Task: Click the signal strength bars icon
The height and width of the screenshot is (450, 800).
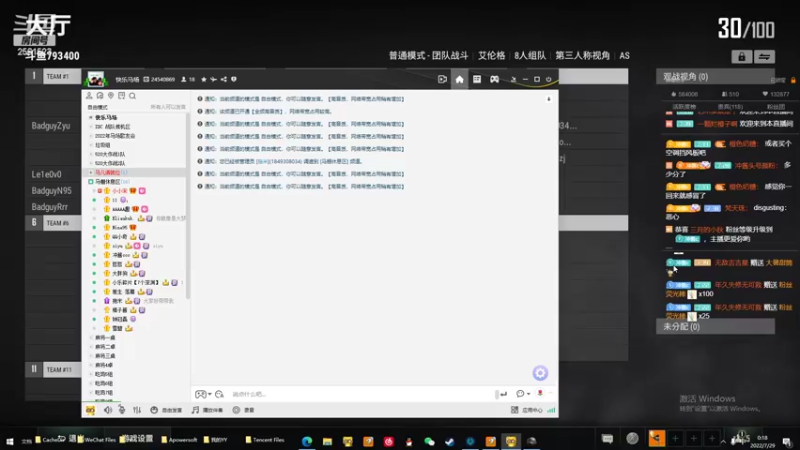Action: [x=551, y=410]
